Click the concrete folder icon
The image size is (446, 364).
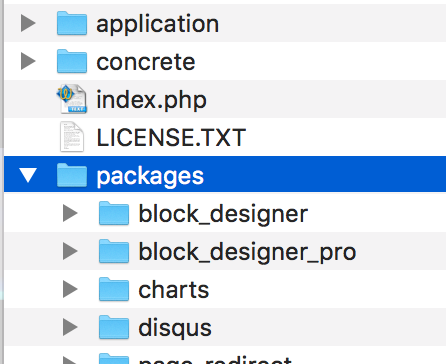point(72,61)
